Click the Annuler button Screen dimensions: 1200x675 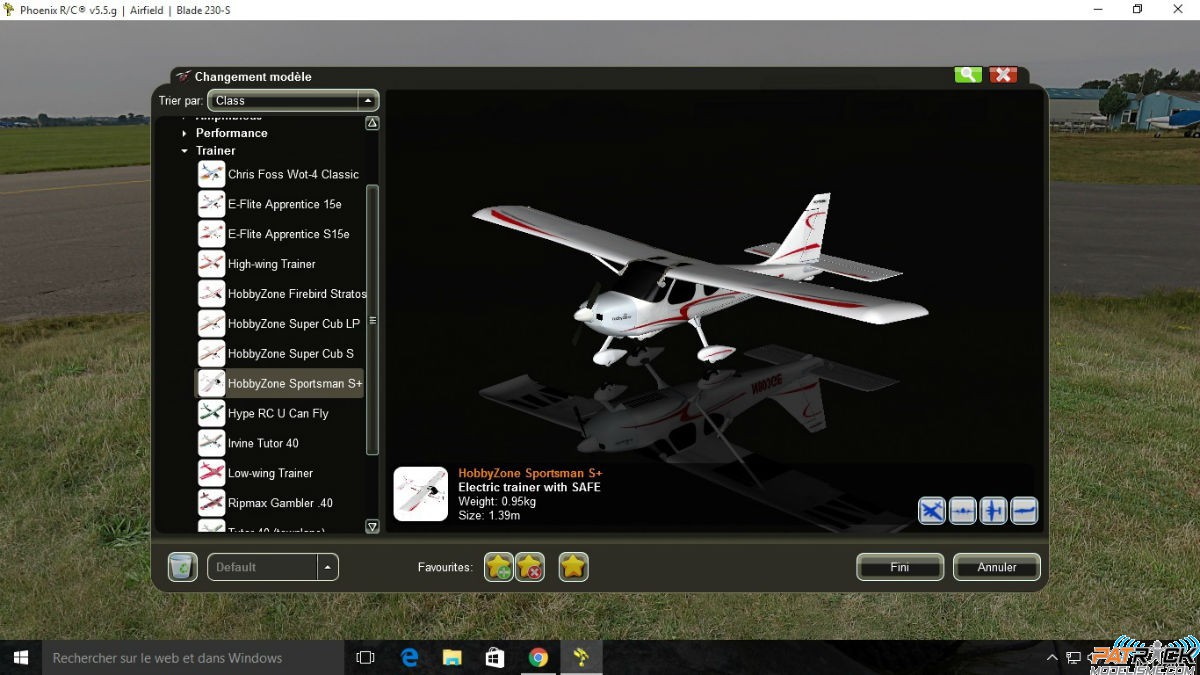pos(996,566)
